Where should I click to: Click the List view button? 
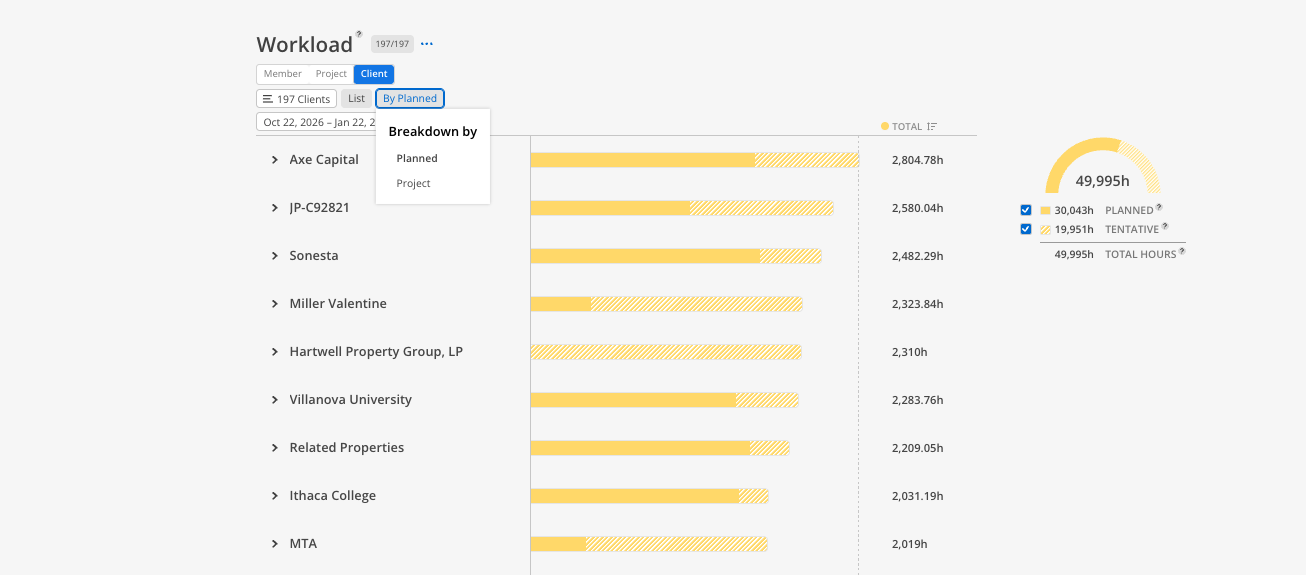[x=356, y=99]
